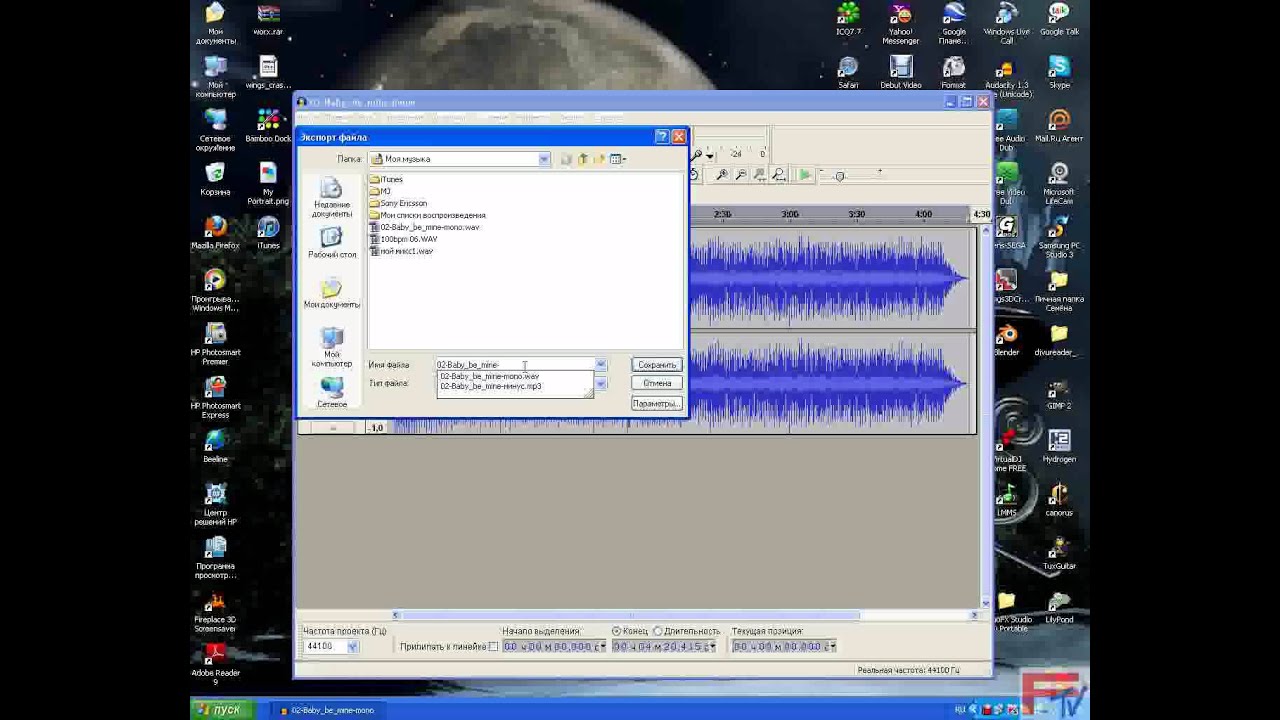Open Мой компьютер in the places bar
This screenshot has height=720, width=1280.
point(331,347)
